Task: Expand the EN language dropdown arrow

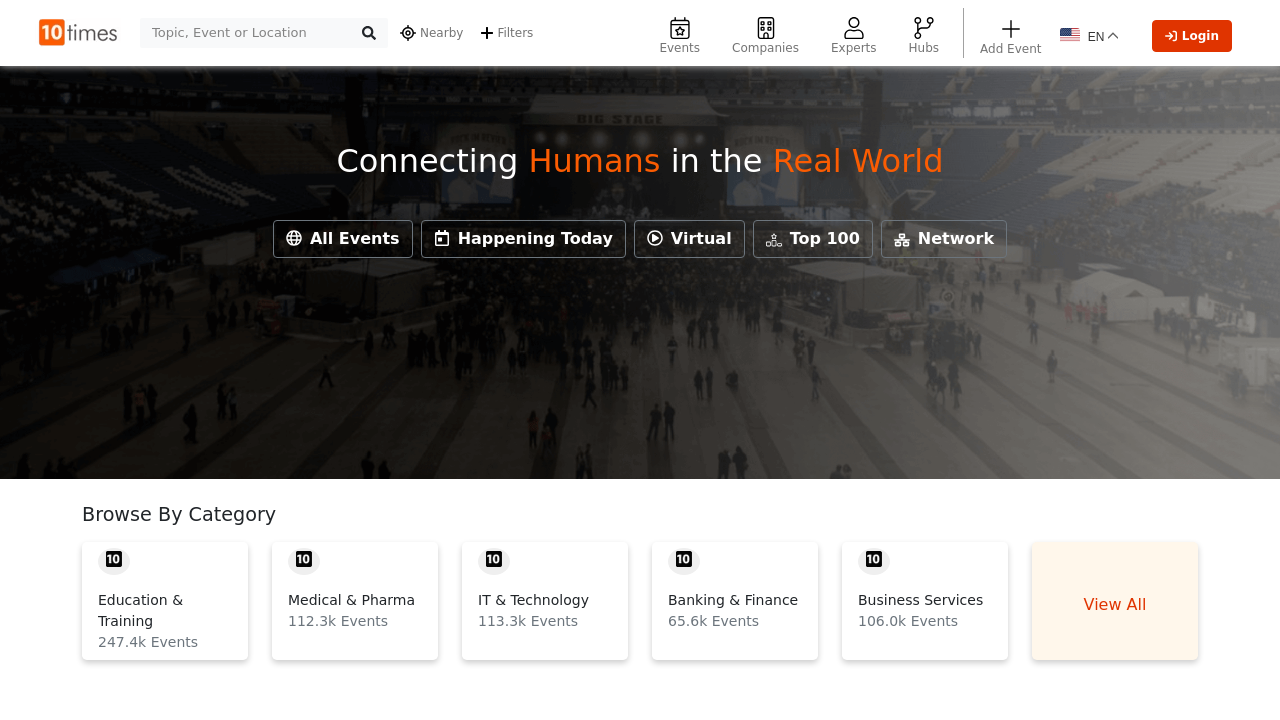Action: [1113, 36]
